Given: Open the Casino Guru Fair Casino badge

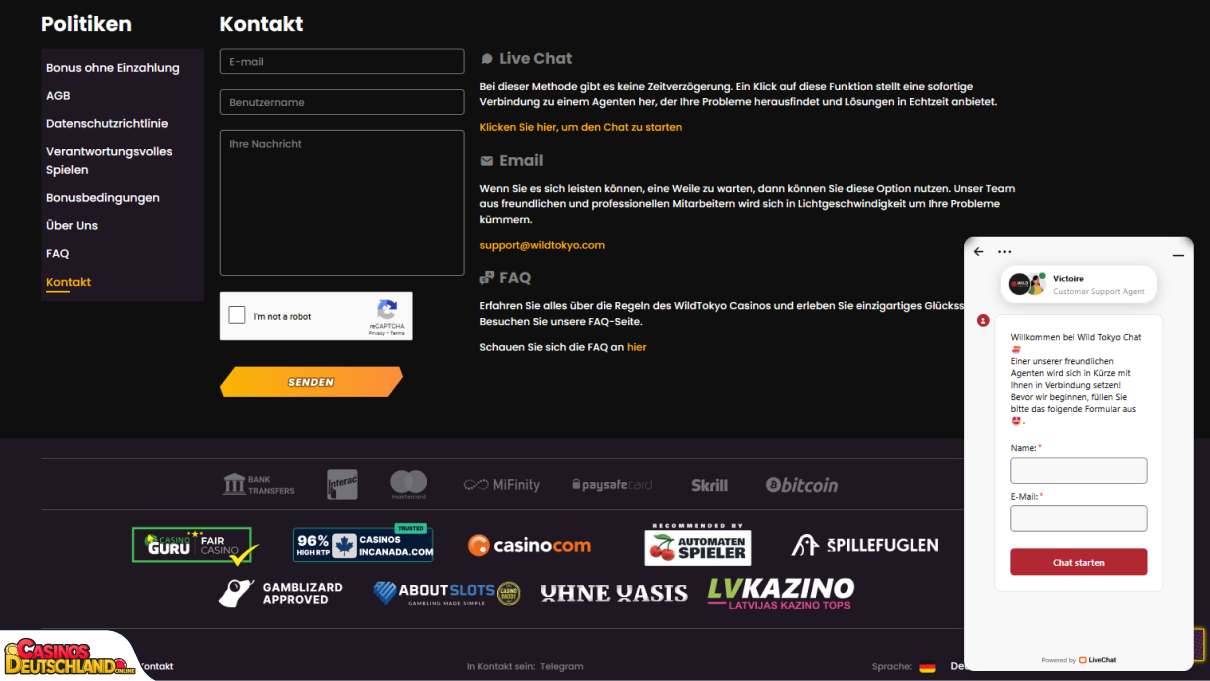Looking at the screenshot, I should (x=195, y=546).
